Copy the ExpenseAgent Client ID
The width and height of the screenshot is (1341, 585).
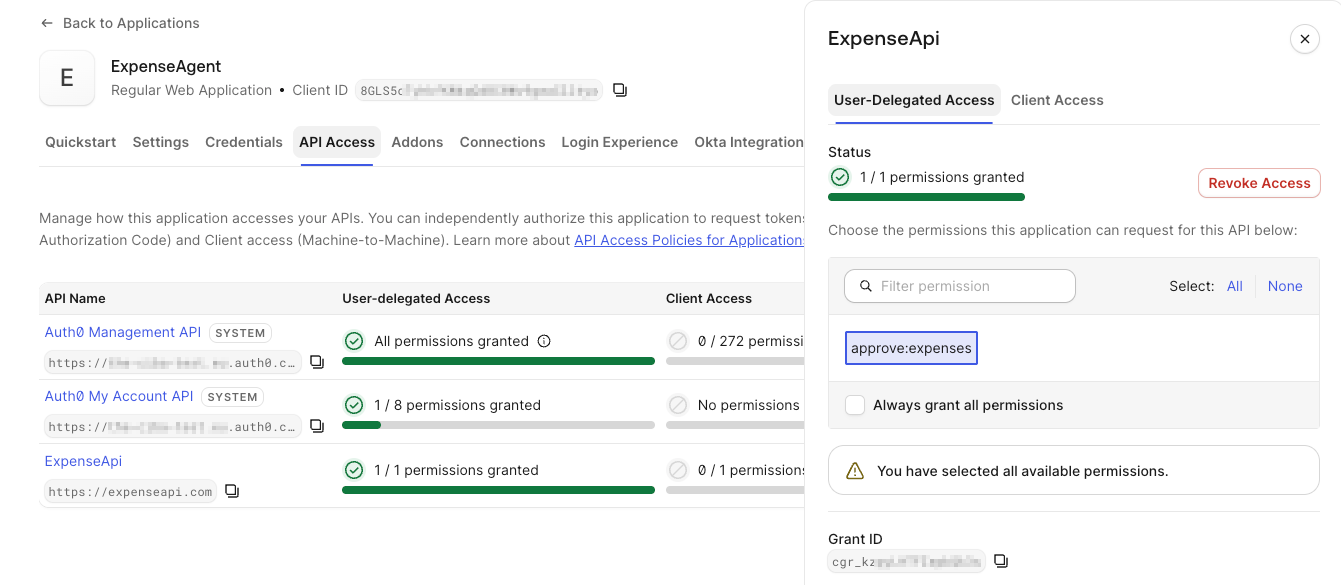click(620, 90)
